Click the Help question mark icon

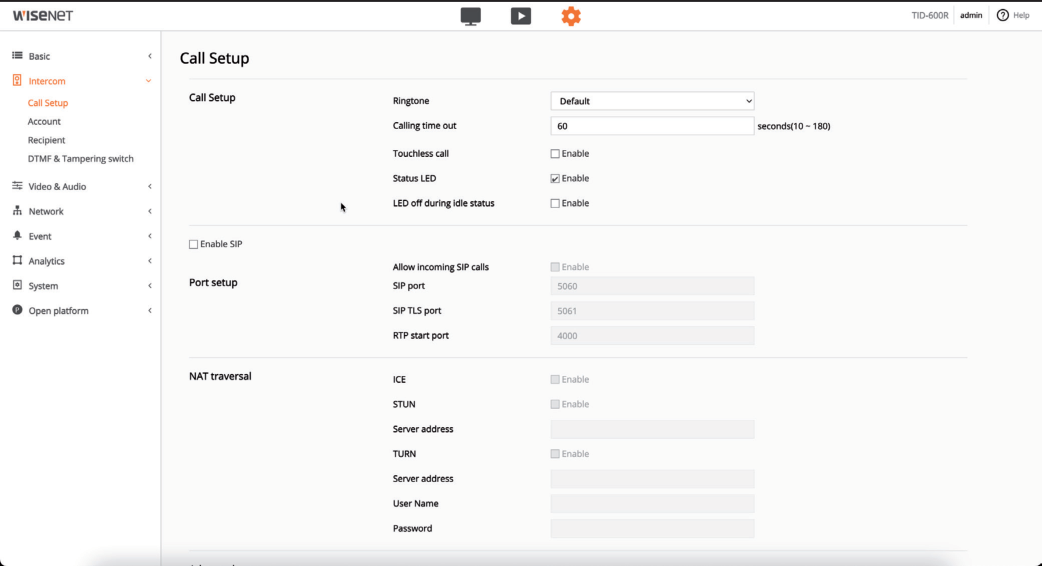coord(1002,15)
